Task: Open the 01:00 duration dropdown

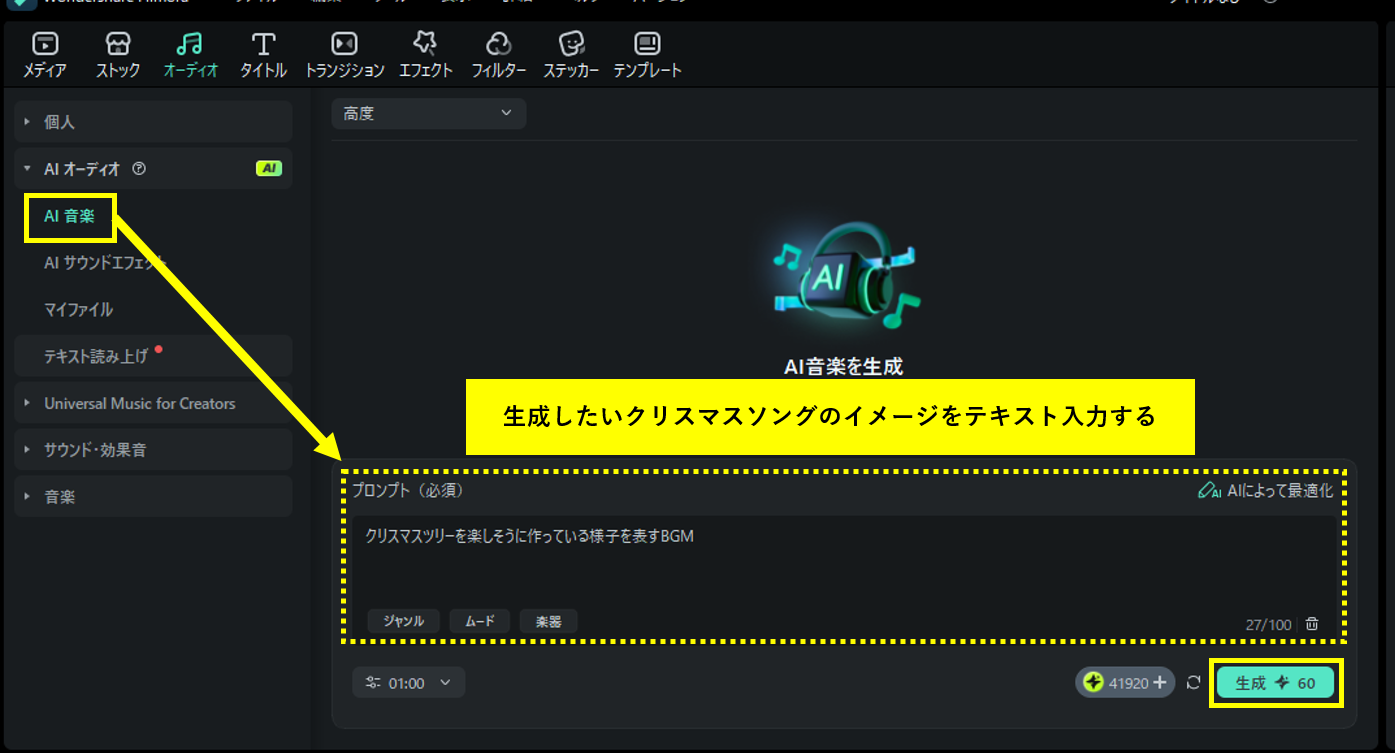Action: tap(408, 682)
